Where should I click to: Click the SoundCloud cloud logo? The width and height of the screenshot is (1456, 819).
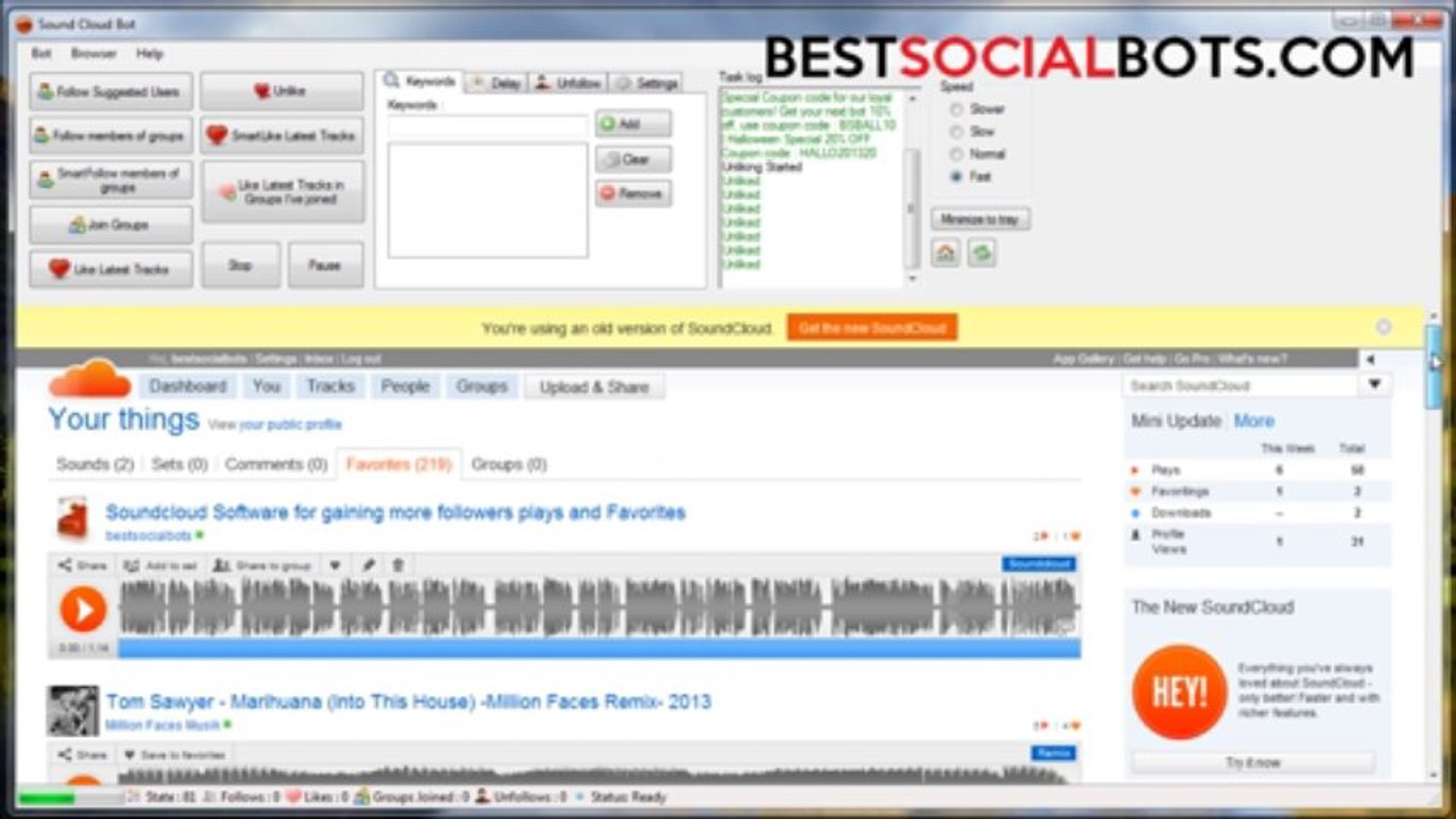pyautogui.click(x=90, y=379)
